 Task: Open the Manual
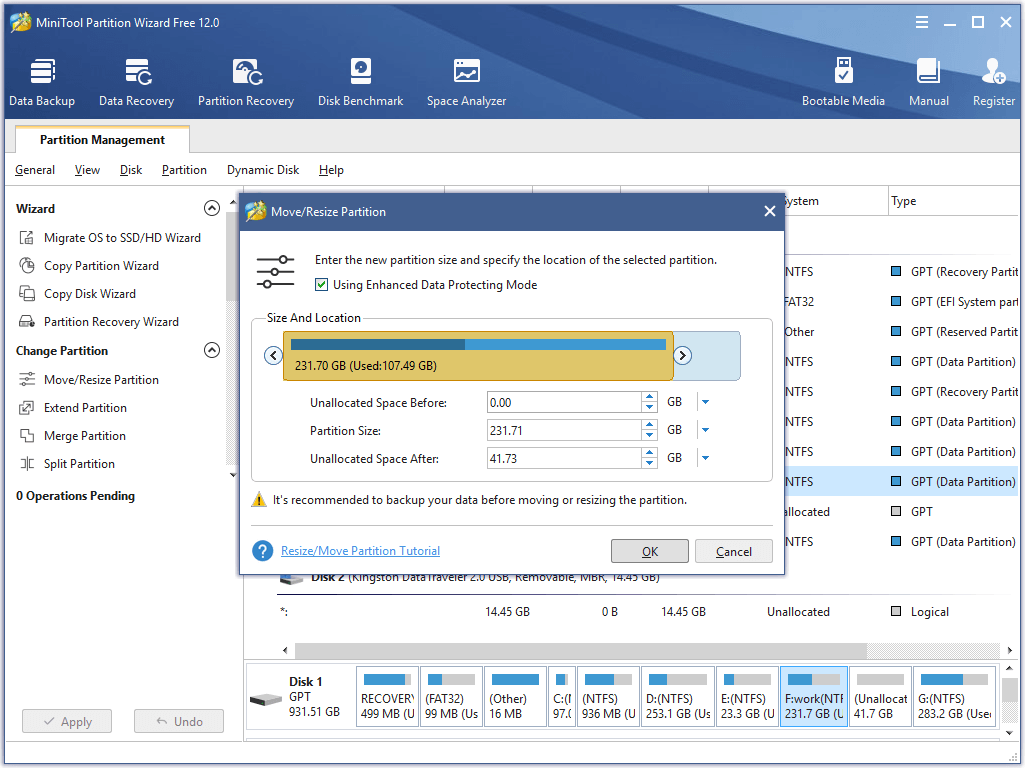point(928,82)
